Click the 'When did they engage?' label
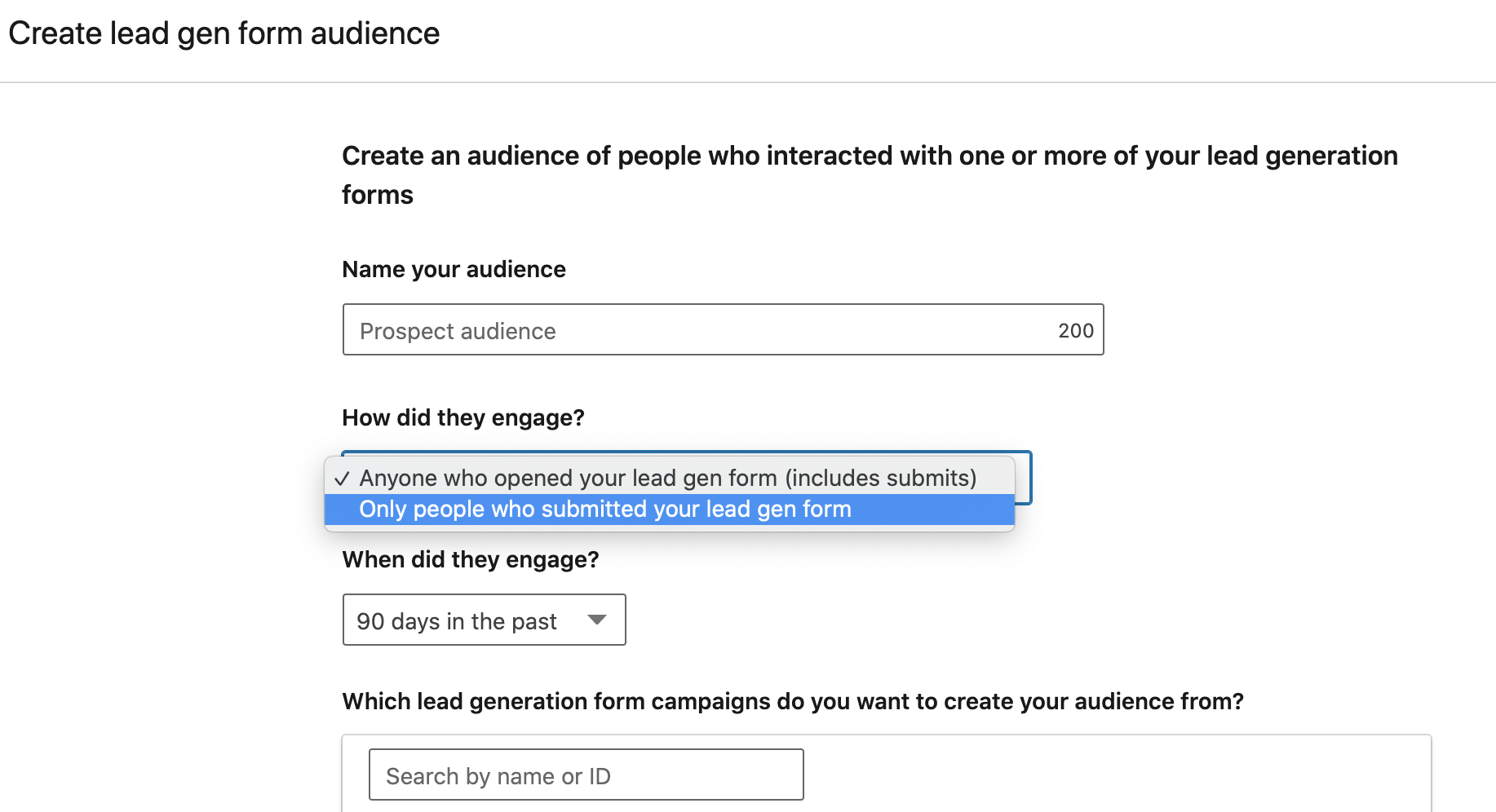Viewport: 1496px width, 812px height. click(x=471, y=559)
